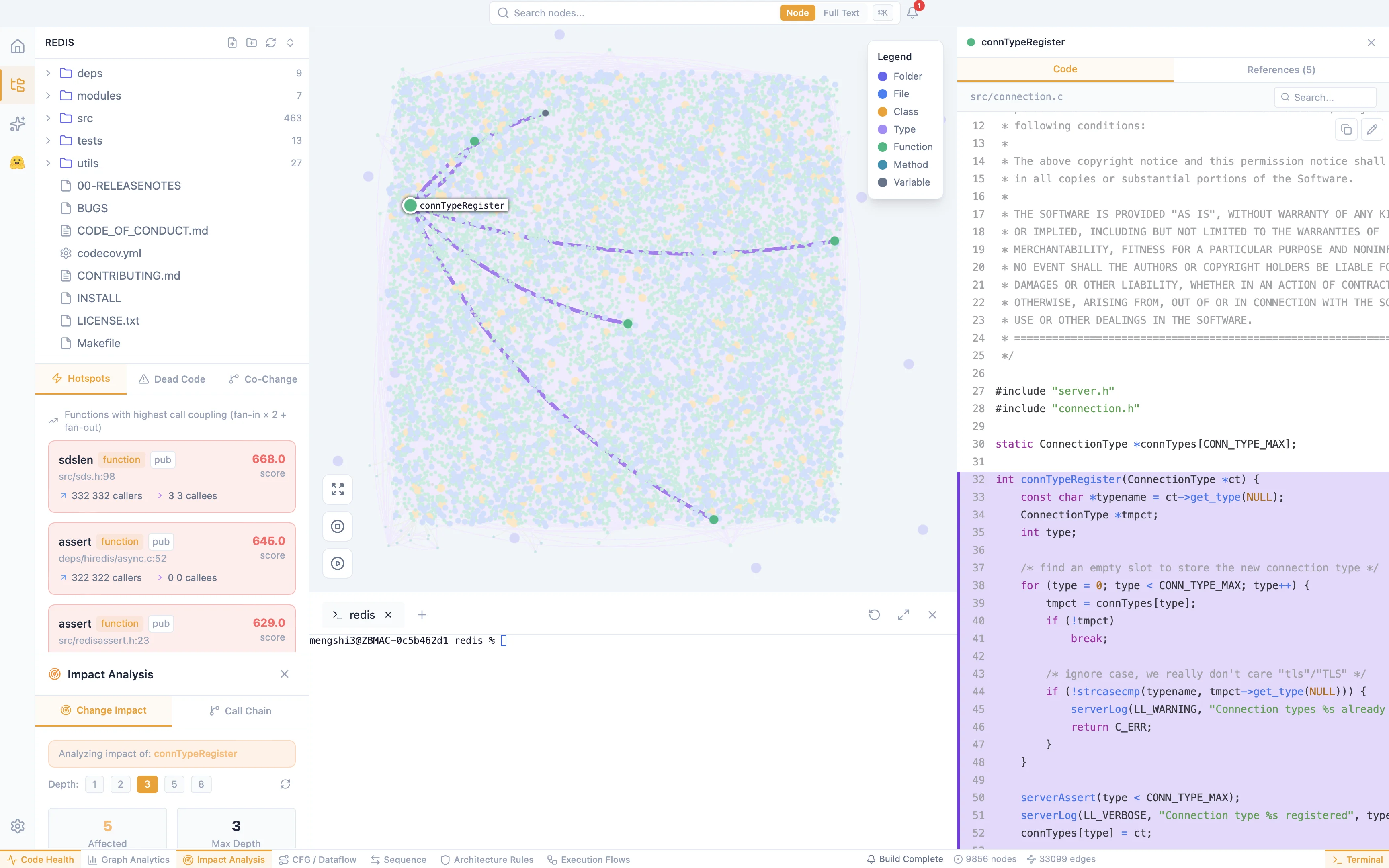This screenshot has width=1389, height=868.
Task: Open CFG / Dataflow view
Action: pyautogui.click(x=318, y=860)
